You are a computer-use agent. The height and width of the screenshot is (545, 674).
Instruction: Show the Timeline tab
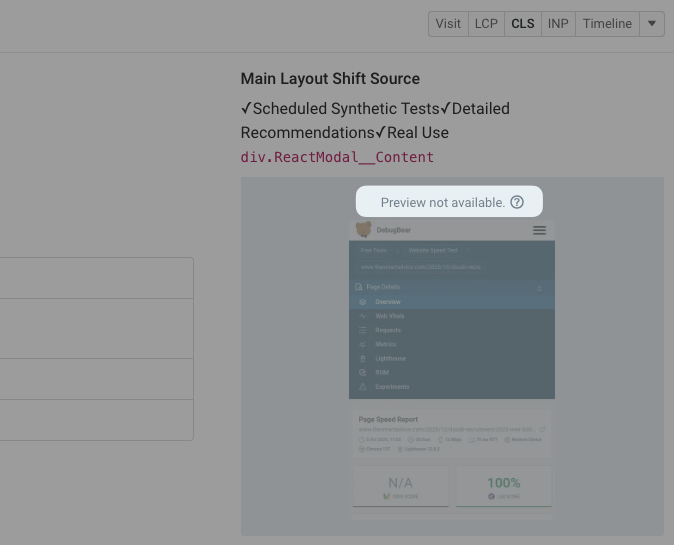coord(607,24)
